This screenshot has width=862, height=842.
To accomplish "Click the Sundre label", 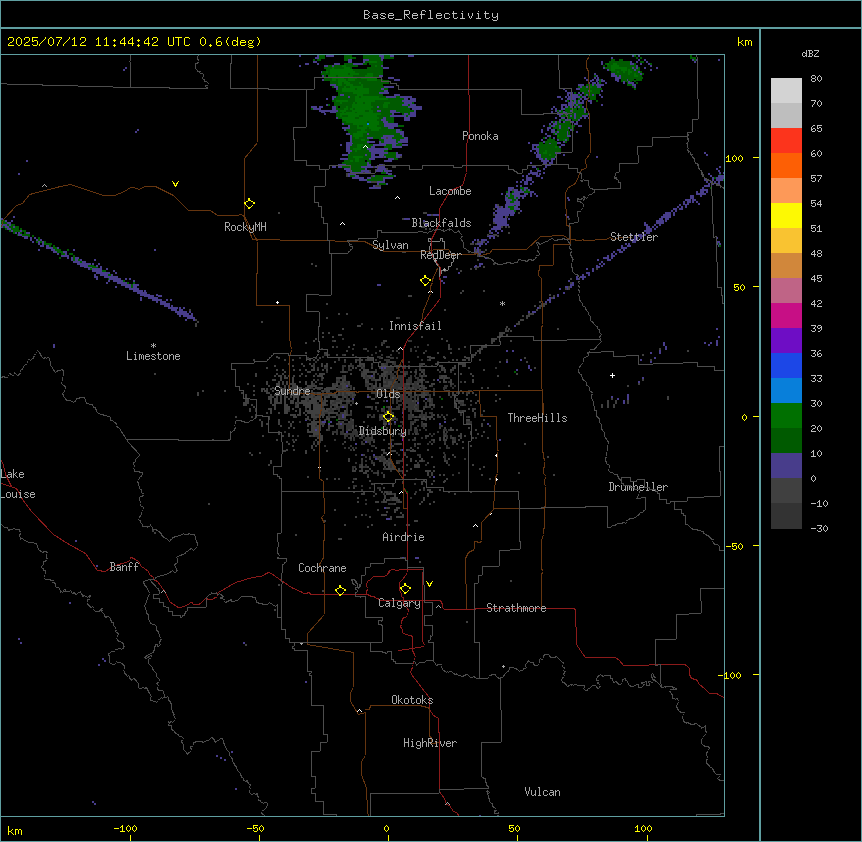I will click(x=292, y=391).
